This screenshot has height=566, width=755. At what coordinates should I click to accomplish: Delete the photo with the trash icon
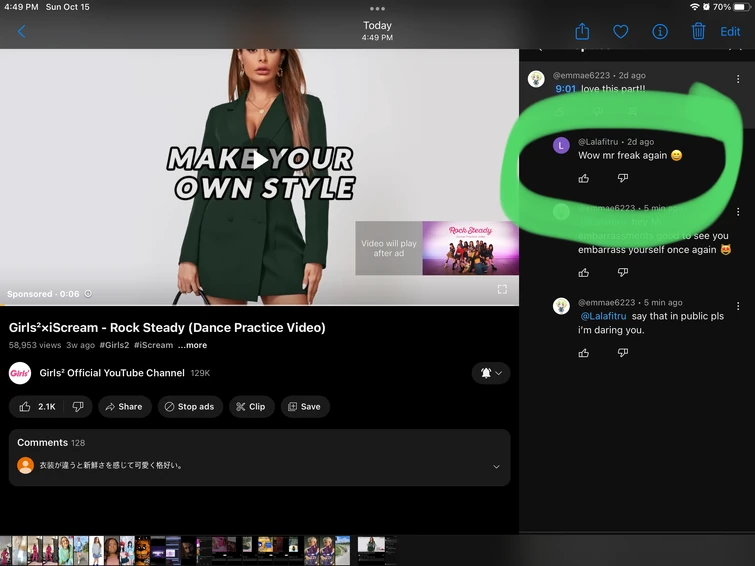698,31
